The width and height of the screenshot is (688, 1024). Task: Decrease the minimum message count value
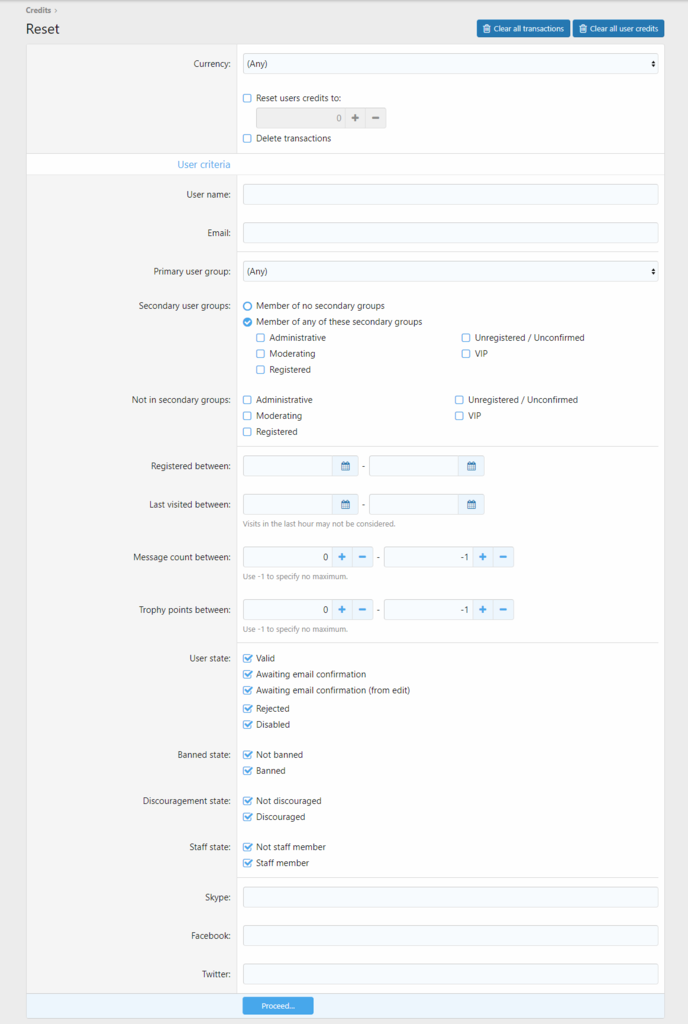[x=363, y=557]
